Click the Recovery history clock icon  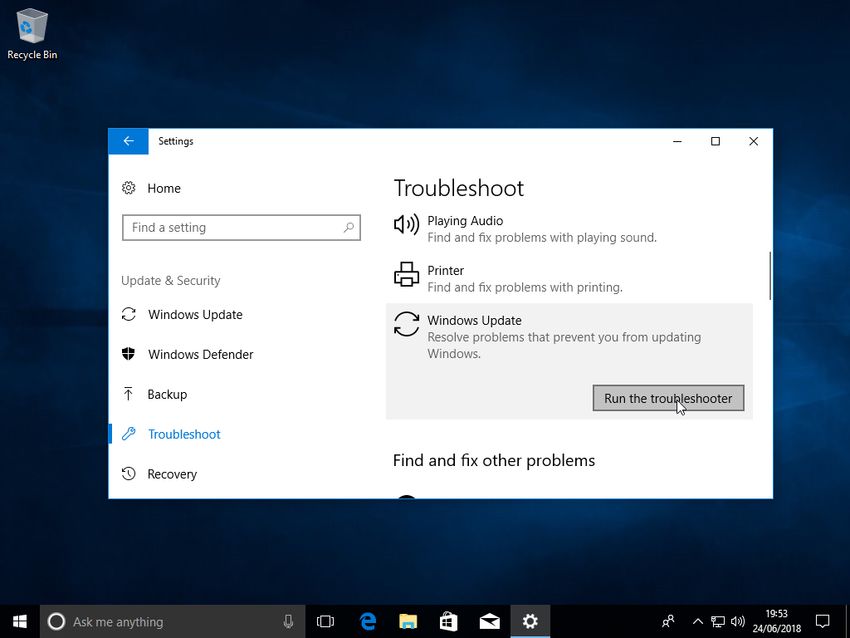(128, 474)
